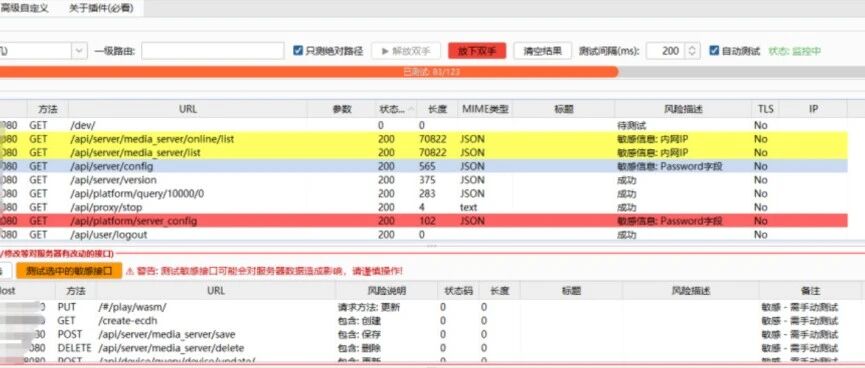The image size is (865, 368).
Task: Sort results by MIME类型 column
Action: point(485,109)
